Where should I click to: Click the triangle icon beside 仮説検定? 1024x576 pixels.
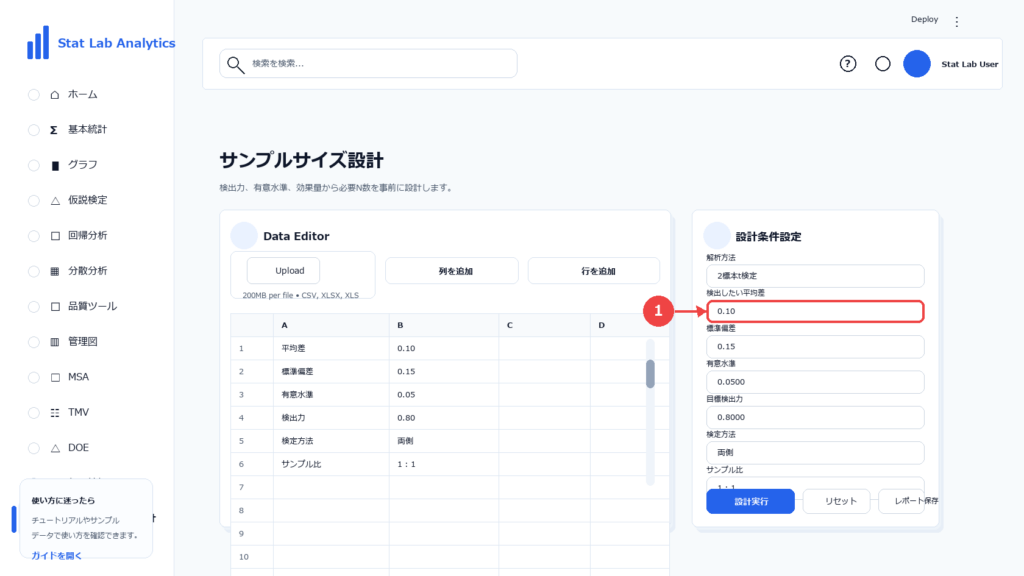55,200
